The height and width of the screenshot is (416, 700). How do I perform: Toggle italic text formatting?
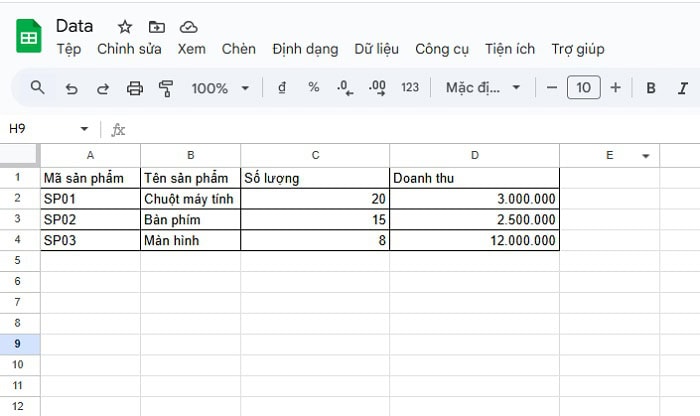tap(683, 88)
